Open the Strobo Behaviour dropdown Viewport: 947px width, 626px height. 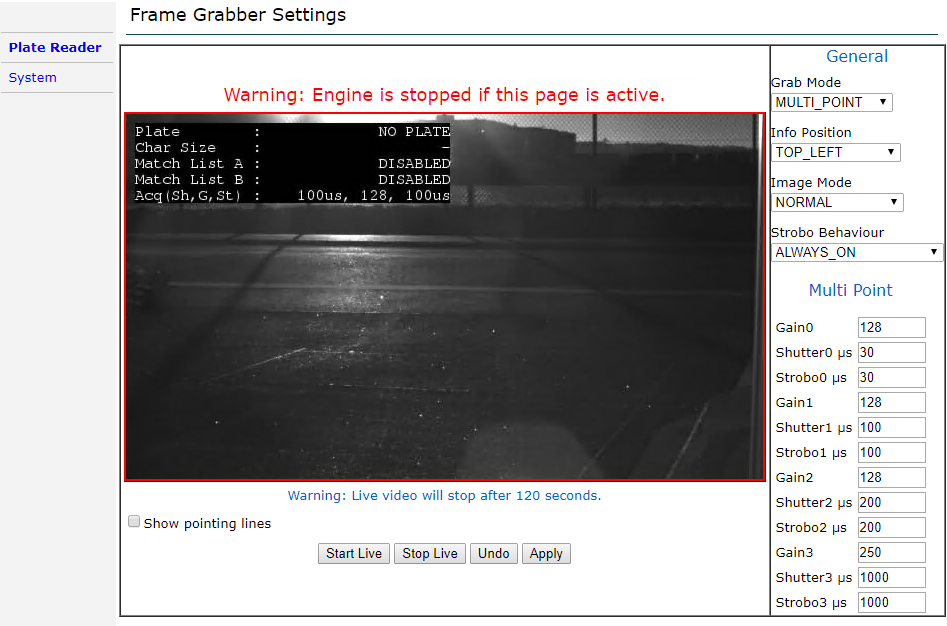coord(858,252)
